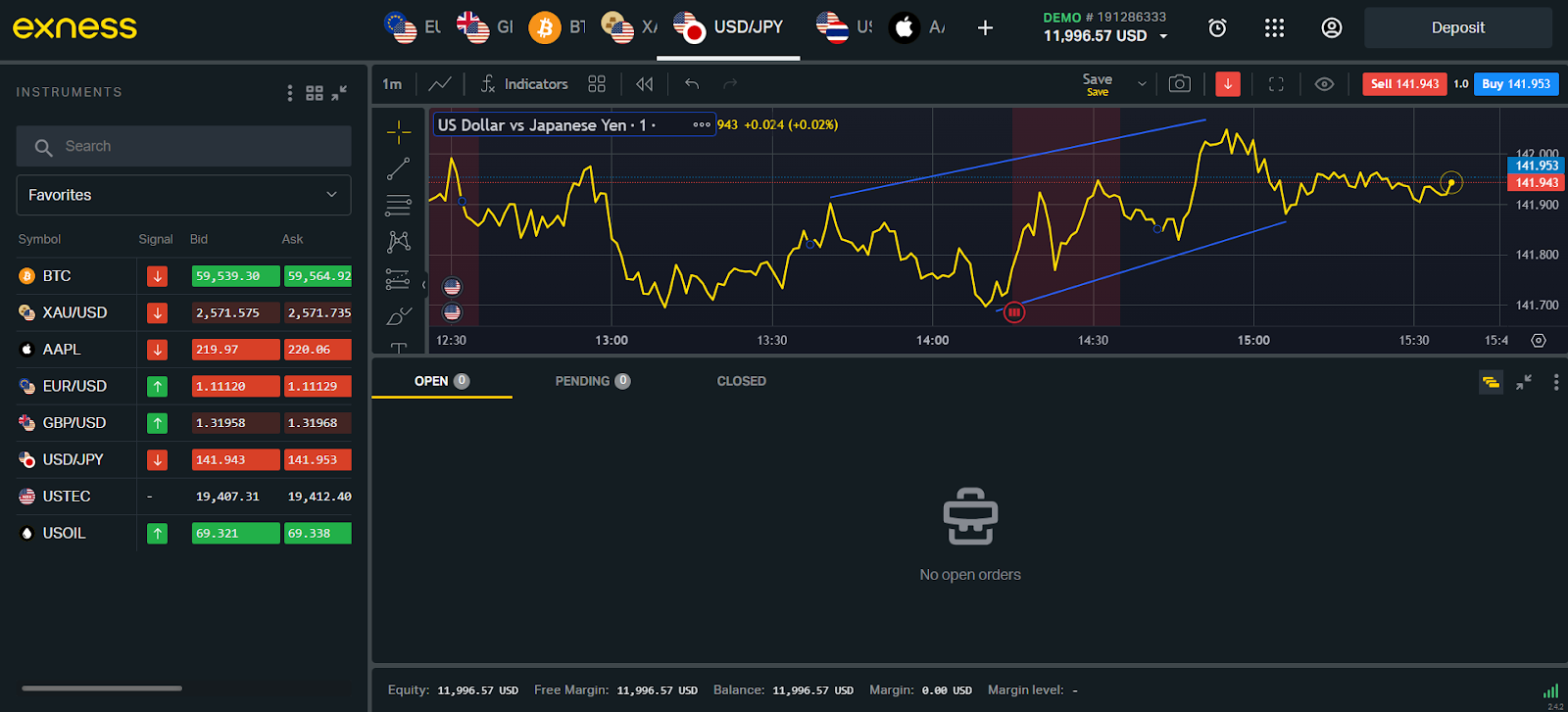This screenshot has width=1568, height=712.
Task: Select the USD/JPY instrument row
Action: tap(183, 459)
